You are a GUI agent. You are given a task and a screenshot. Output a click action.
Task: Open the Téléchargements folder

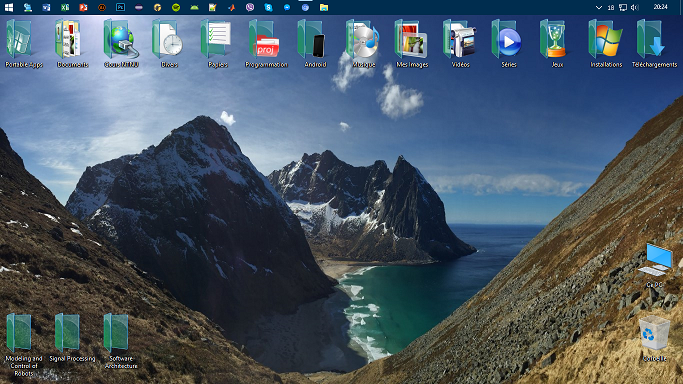[654, 44]
